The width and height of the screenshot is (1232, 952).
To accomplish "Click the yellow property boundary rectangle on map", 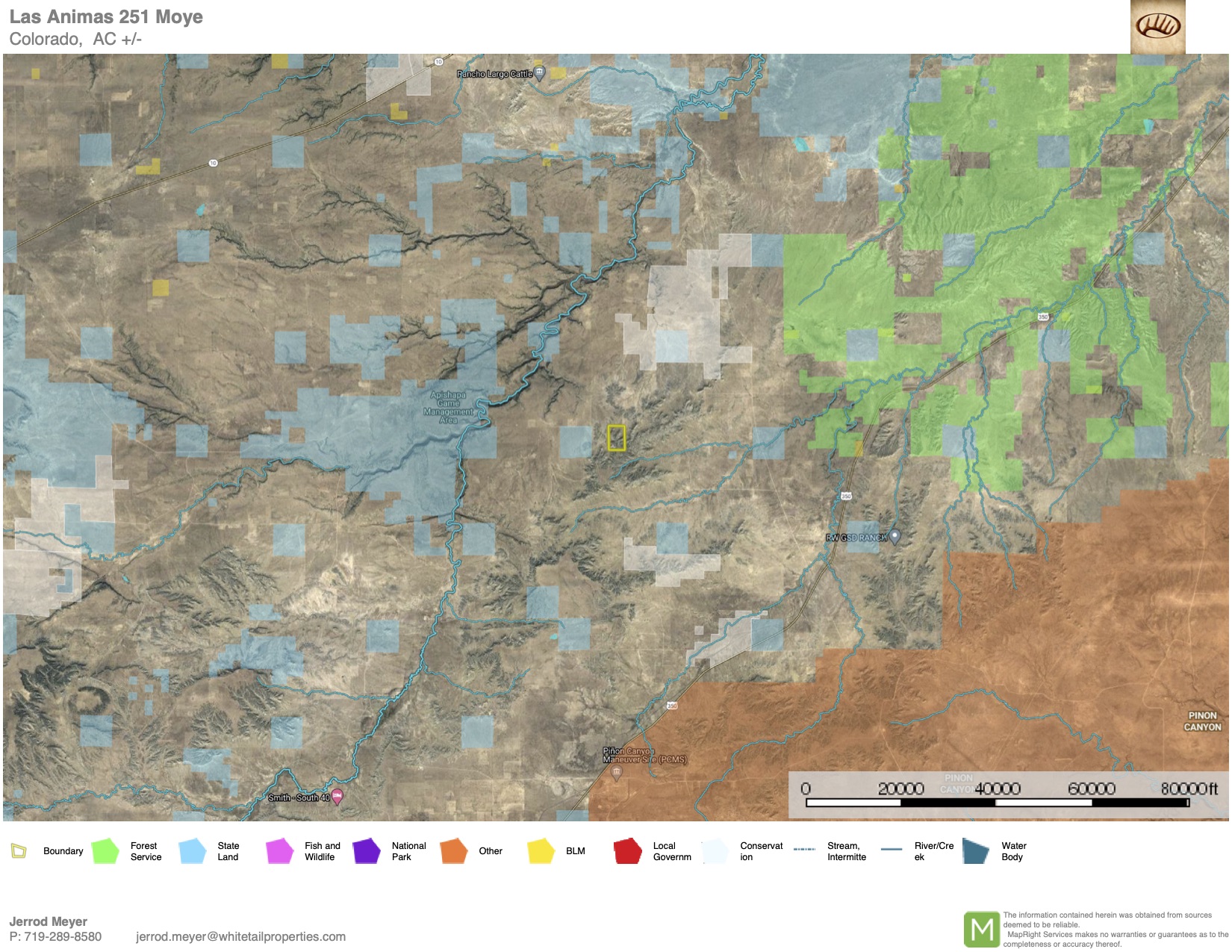I will (x=616, y=438).
